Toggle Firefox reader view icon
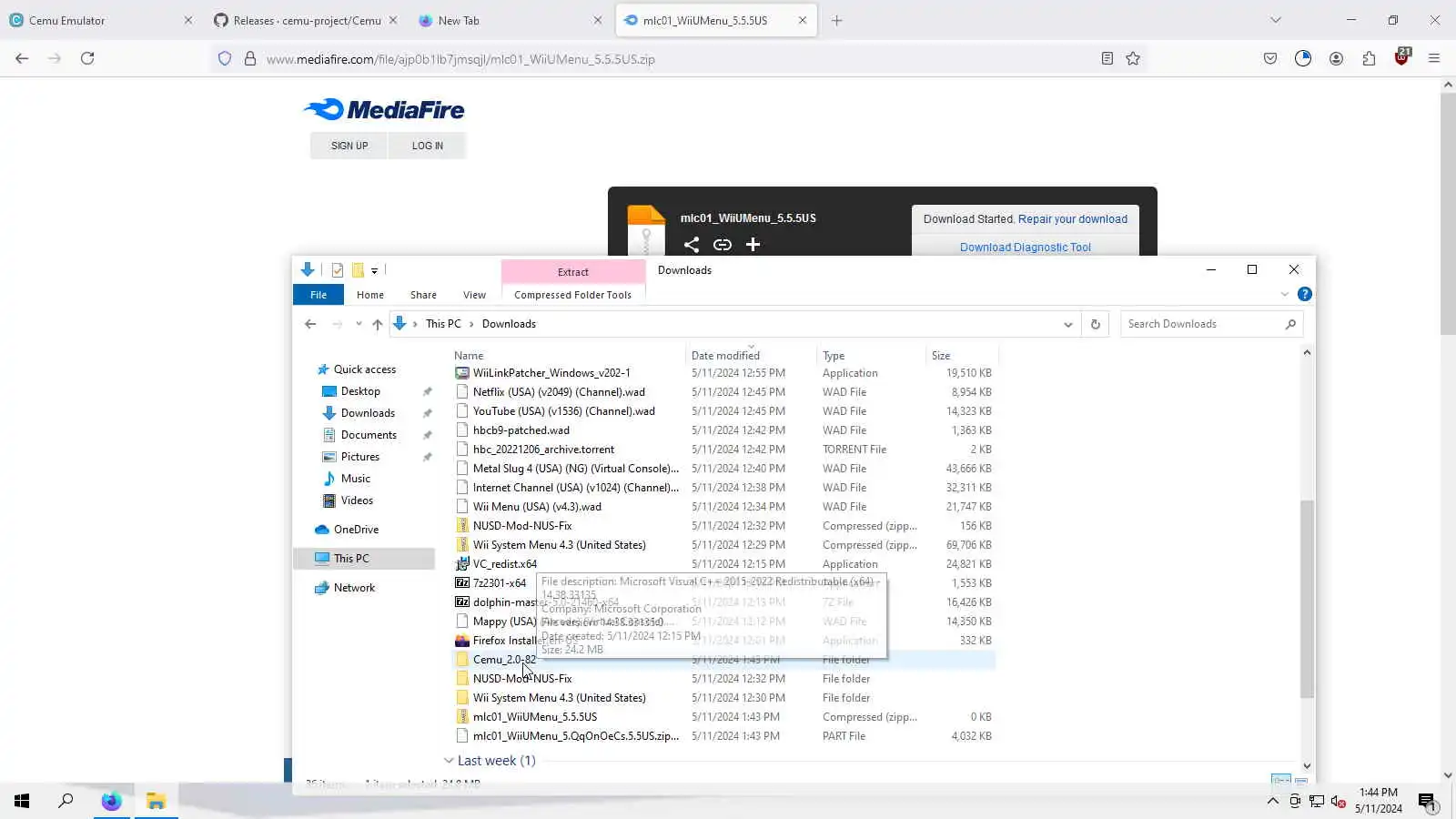Screen dimensions: 1456x819 1107,59
